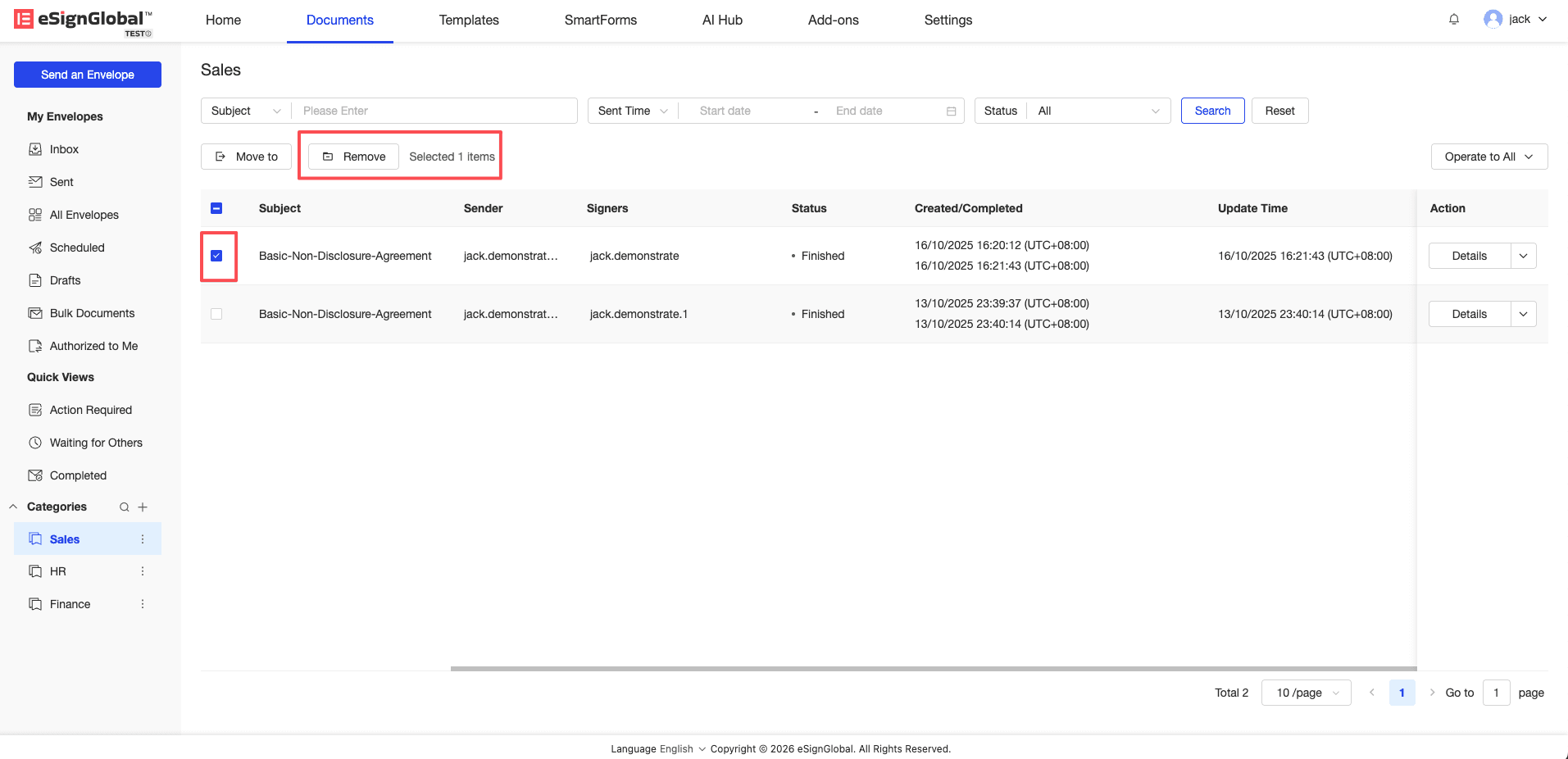Viewport: 1568px width, 759px height.
Task: Click the search categories magnifier icon
Action: (125, 507)
